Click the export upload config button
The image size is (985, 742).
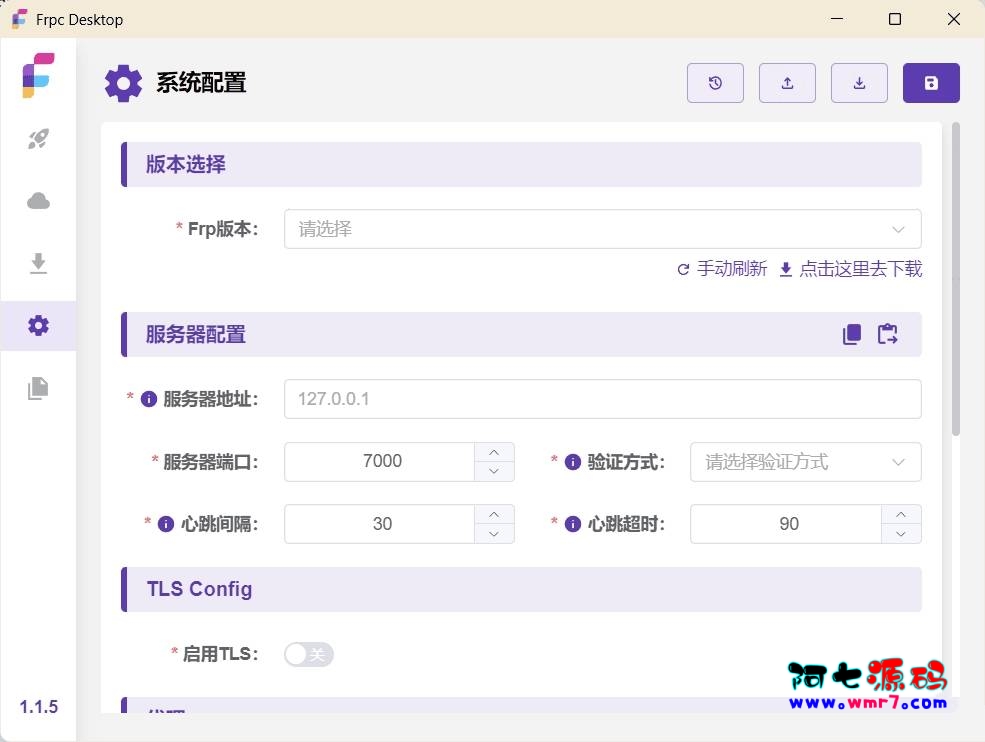coord(787,83)
